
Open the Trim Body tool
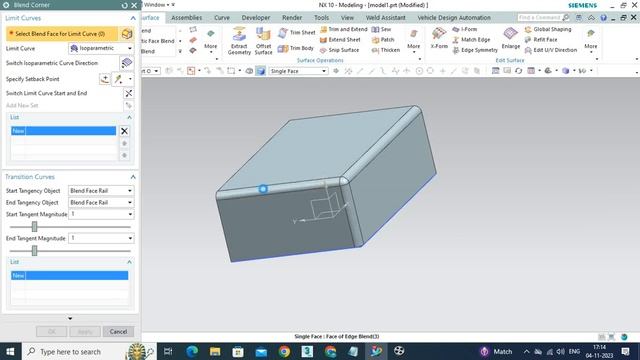296,48
